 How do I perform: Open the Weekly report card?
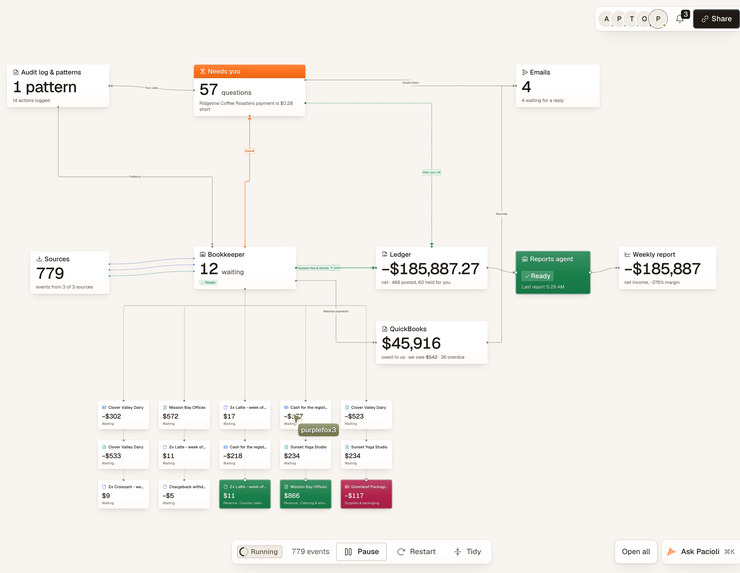pyautogui.click(x=667, y=268)
